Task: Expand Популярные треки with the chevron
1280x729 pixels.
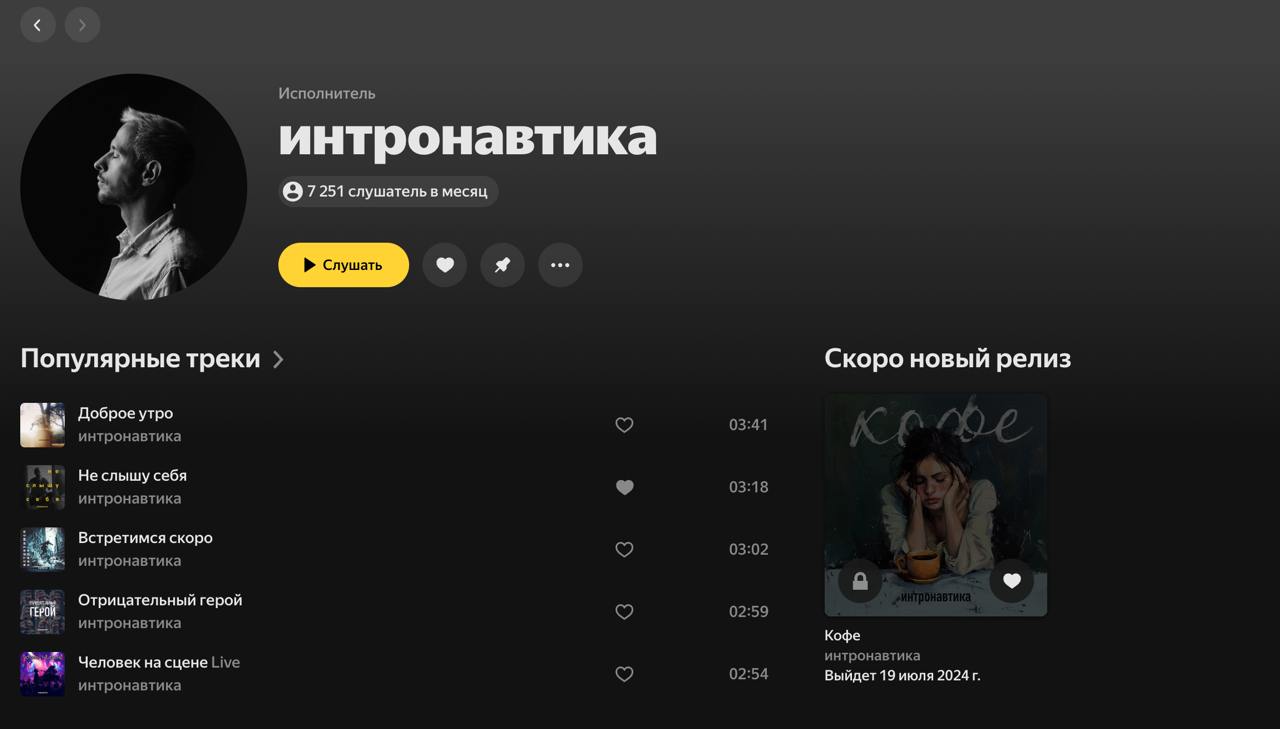Action: pos(278,359)
